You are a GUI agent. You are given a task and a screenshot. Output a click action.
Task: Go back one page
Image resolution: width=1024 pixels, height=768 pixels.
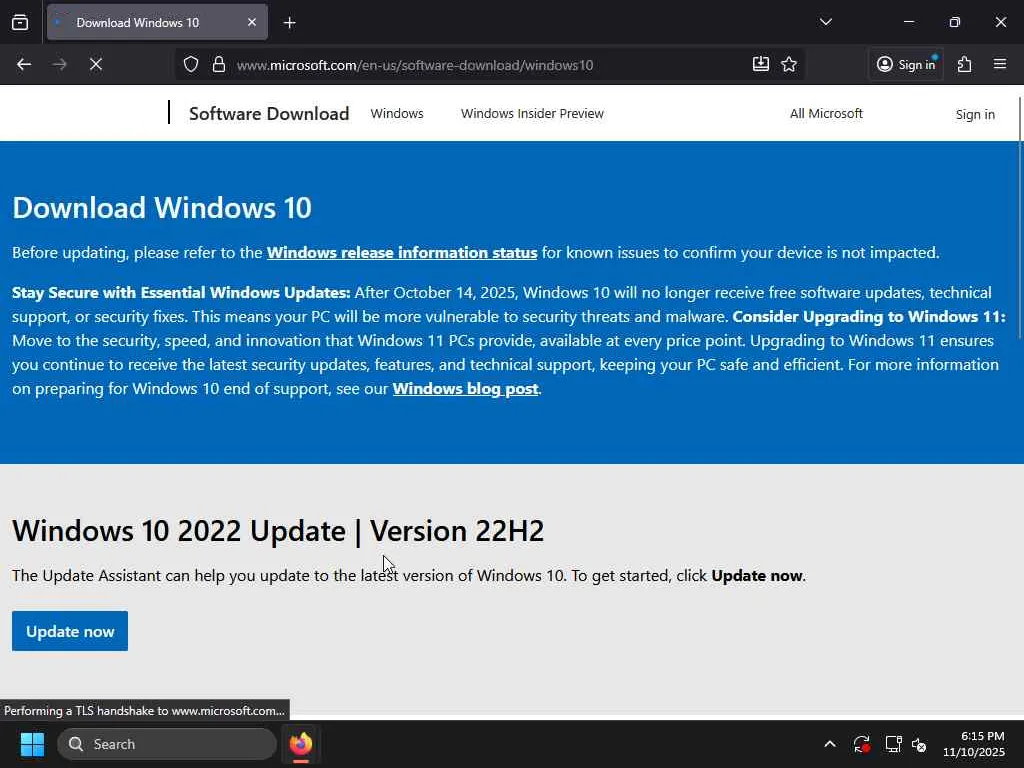[24, 64]
